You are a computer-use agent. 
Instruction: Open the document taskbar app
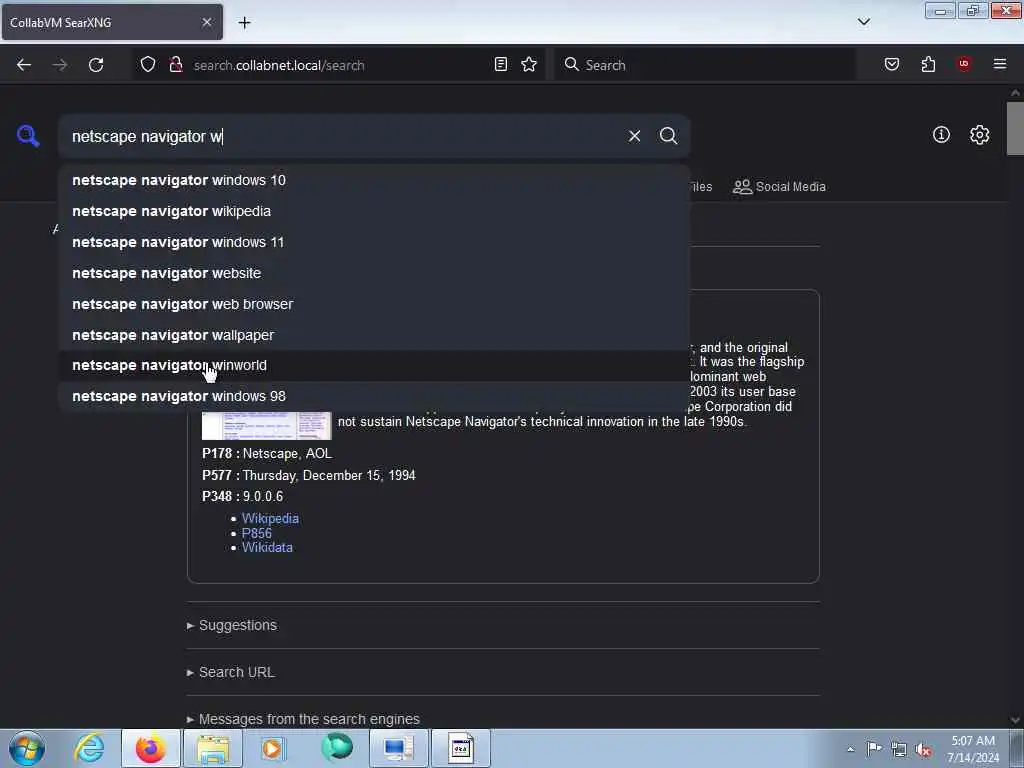460,748
